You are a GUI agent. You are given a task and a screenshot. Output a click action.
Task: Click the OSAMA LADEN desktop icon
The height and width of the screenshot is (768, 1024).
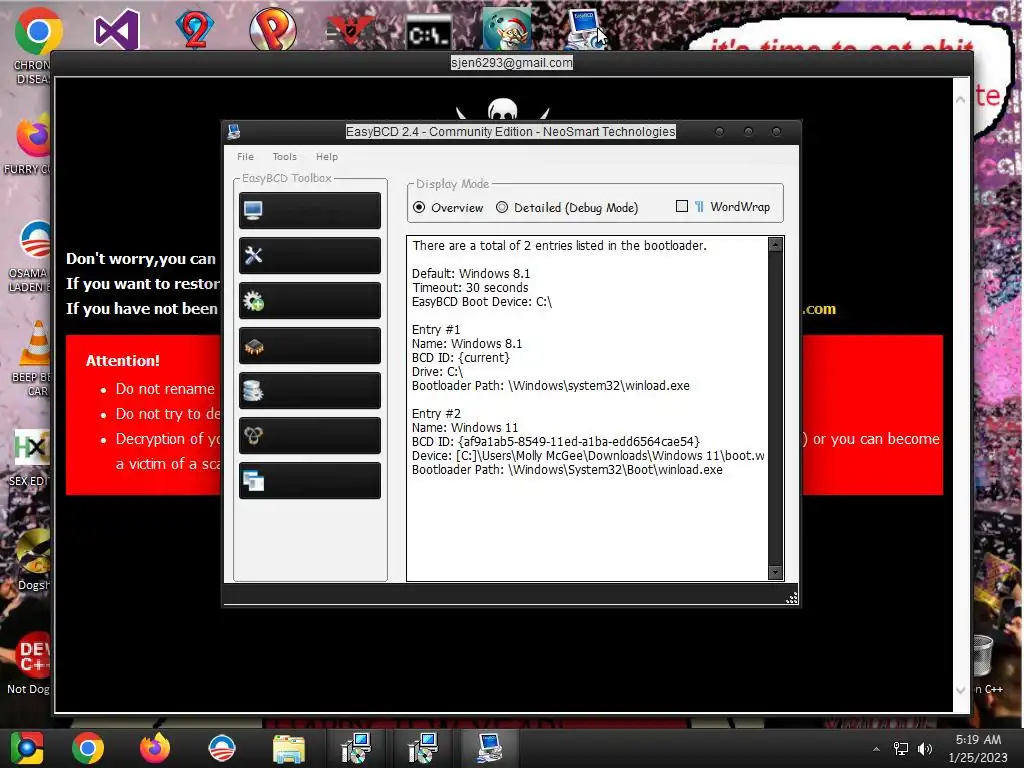pos(34,240)
